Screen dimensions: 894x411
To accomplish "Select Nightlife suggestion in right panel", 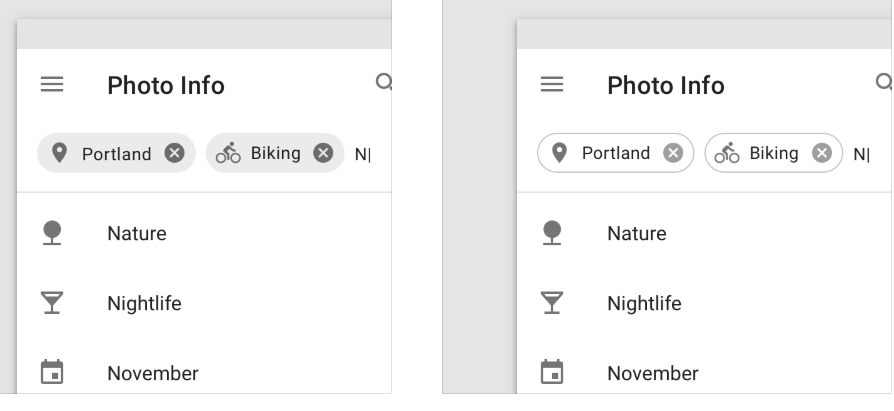I will click(704, 303).
